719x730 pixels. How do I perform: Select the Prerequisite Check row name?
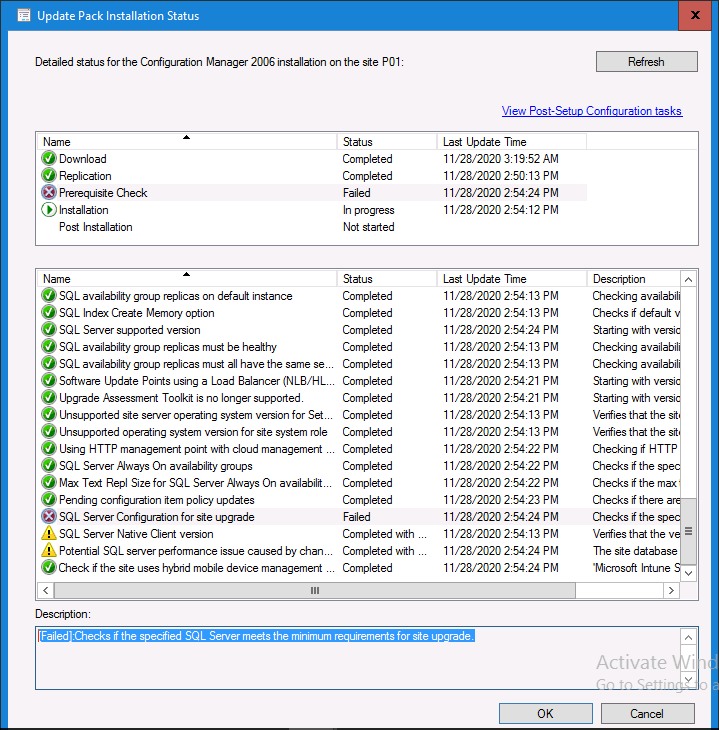(x=103, y=193)
